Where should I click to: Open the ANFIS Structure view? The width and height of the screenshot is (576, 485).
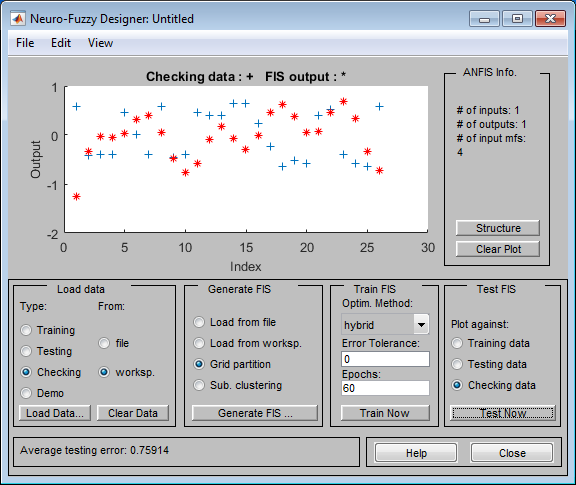498,228
